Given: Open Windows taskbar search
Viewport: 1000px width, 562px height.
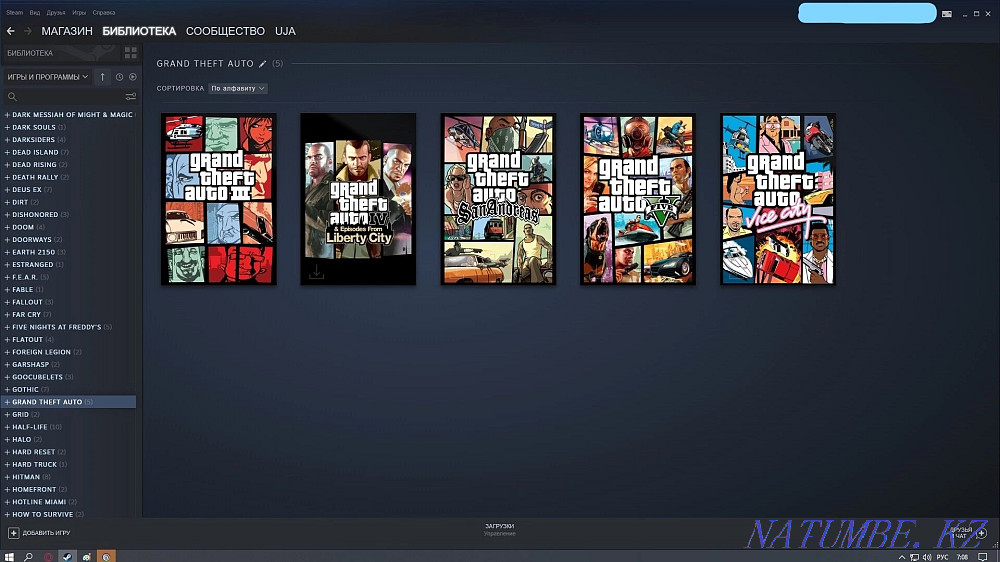Looking at the screenshot, I should point(28,557).
